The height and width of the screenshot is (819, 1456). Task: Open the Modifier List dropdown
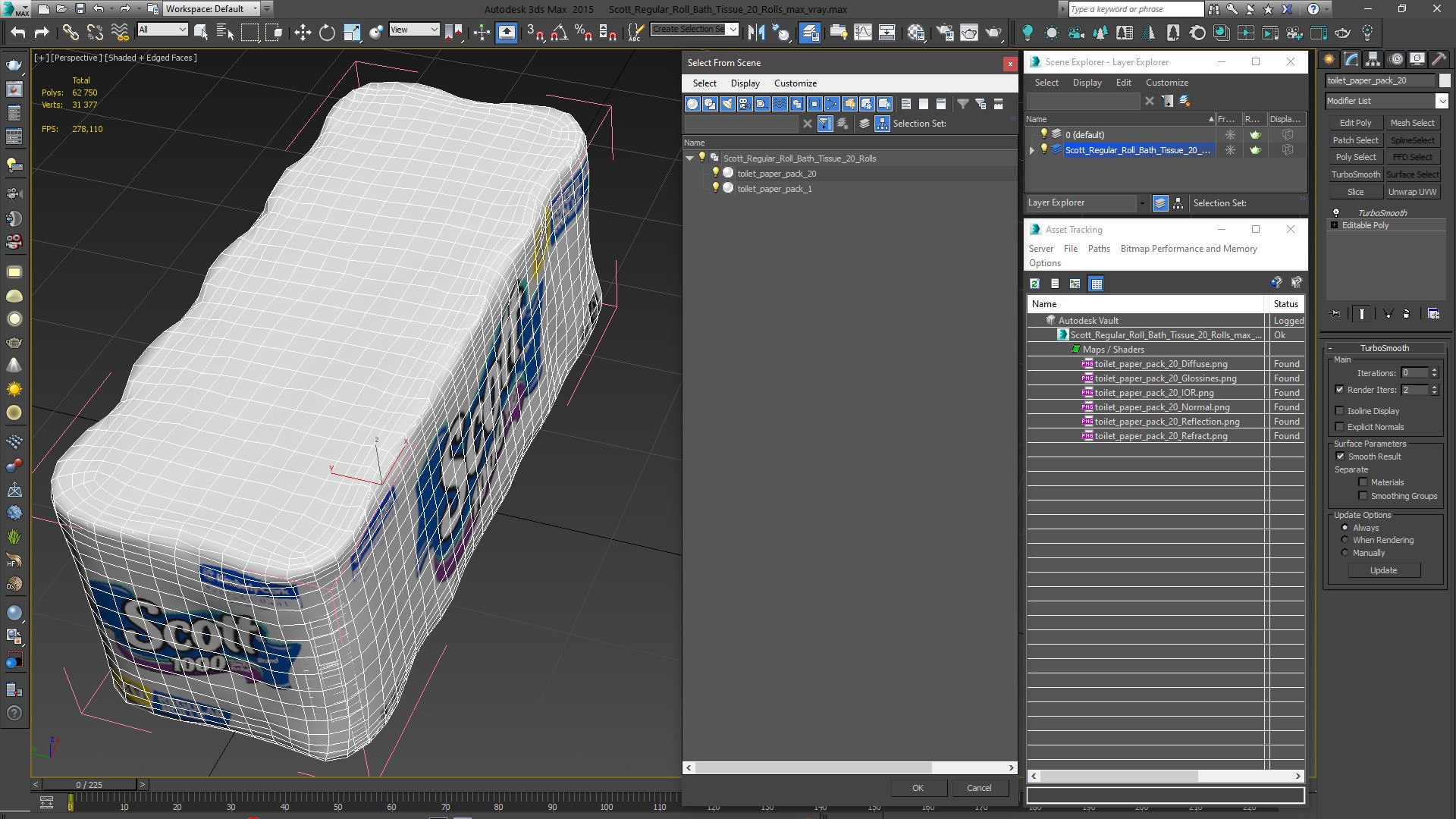[x=1442, y=101]
